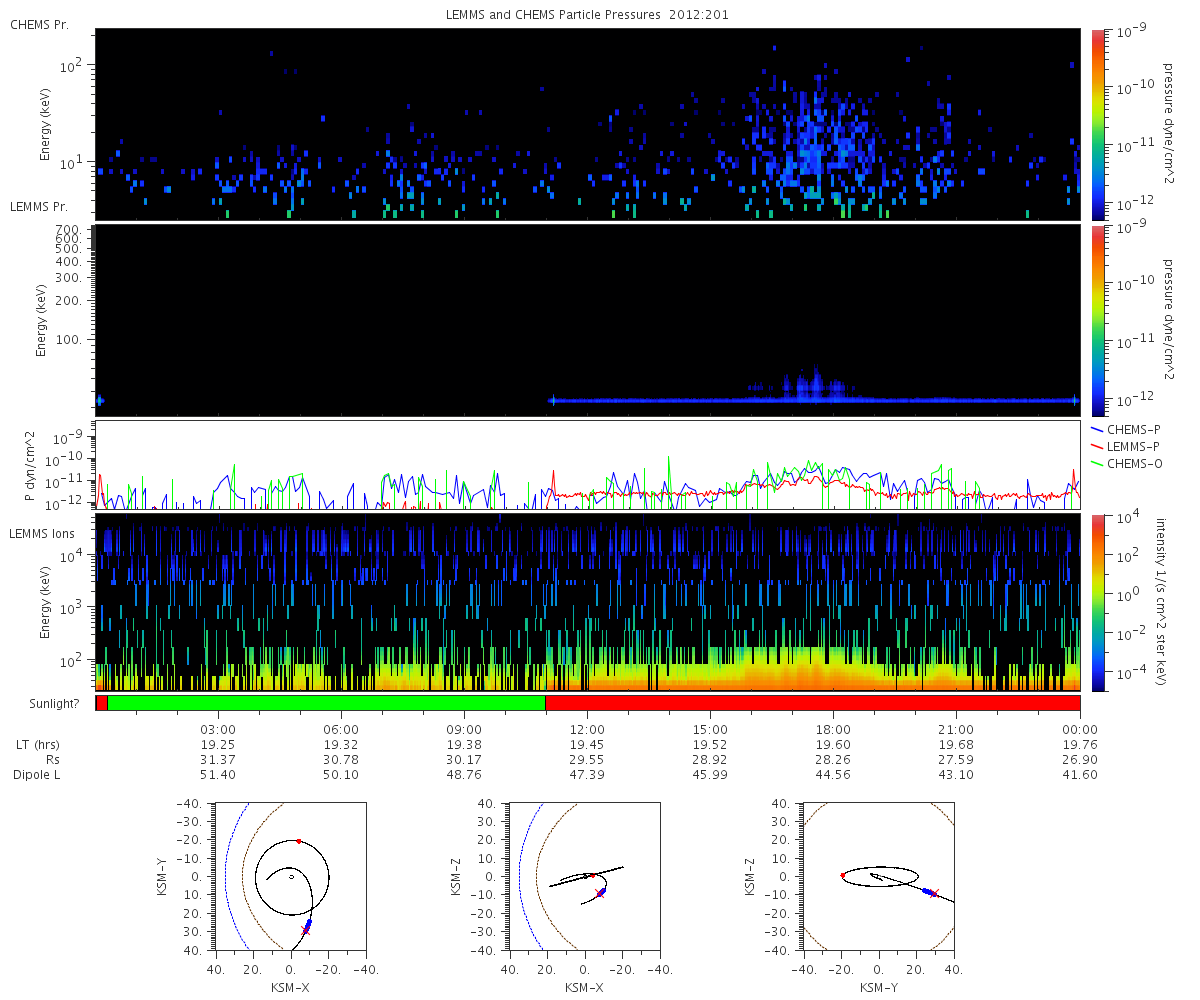Image resolution: width=1200 pixels, height=1000 pixels.
Task: Click the 18:00 time axis tick label
Action: click(833, 729)
